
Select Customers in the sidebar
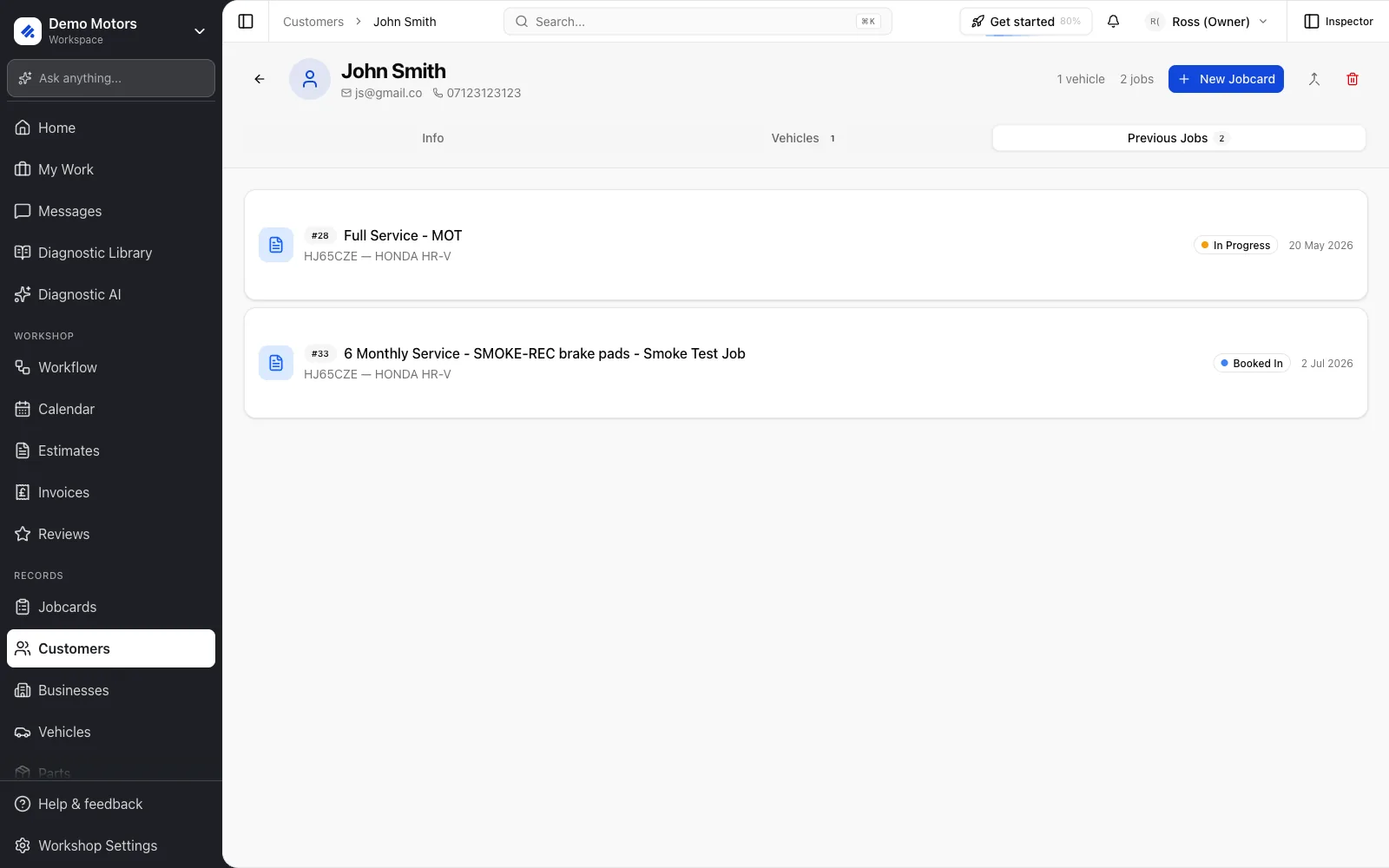pyautogui.click(x=111, y=648)
